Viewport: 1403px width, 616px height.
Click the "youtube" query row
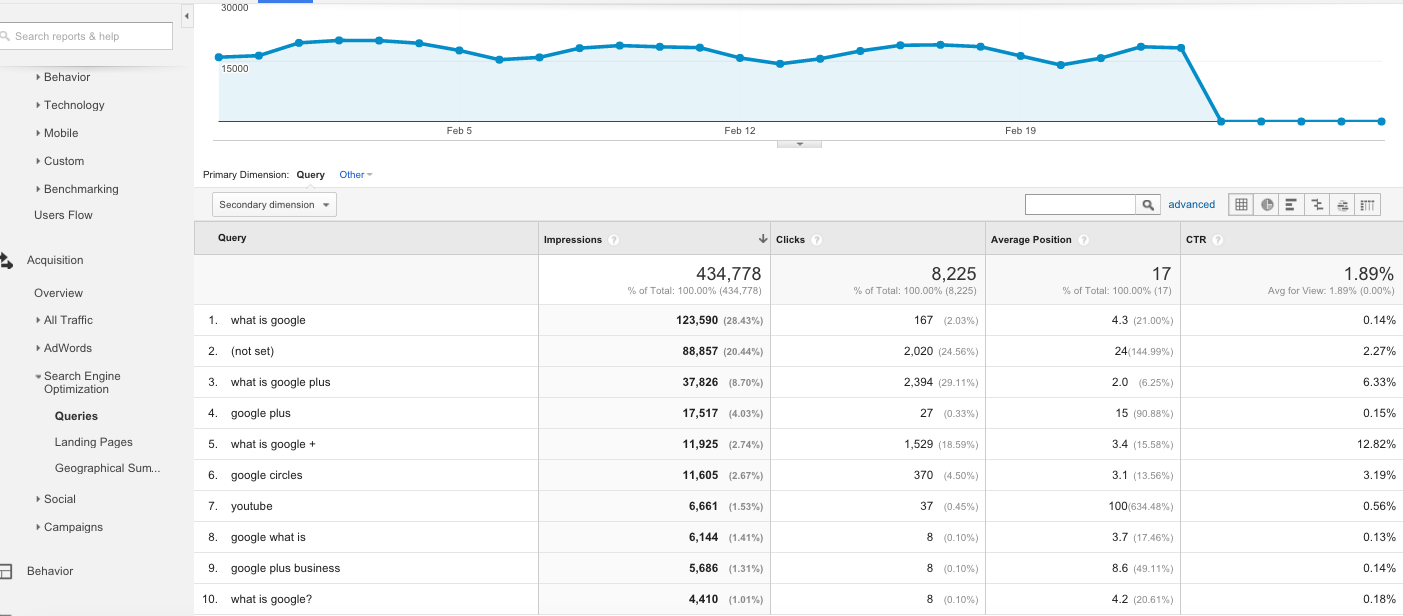pyautogui.click(x=251, y=506)
